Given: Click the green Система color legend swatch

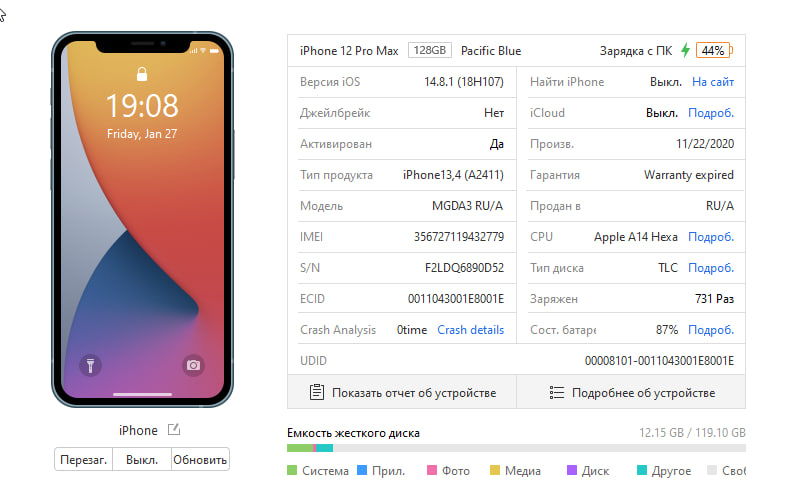Looking at the screenshot, I should pyautogui.click(x=292, y=470).
